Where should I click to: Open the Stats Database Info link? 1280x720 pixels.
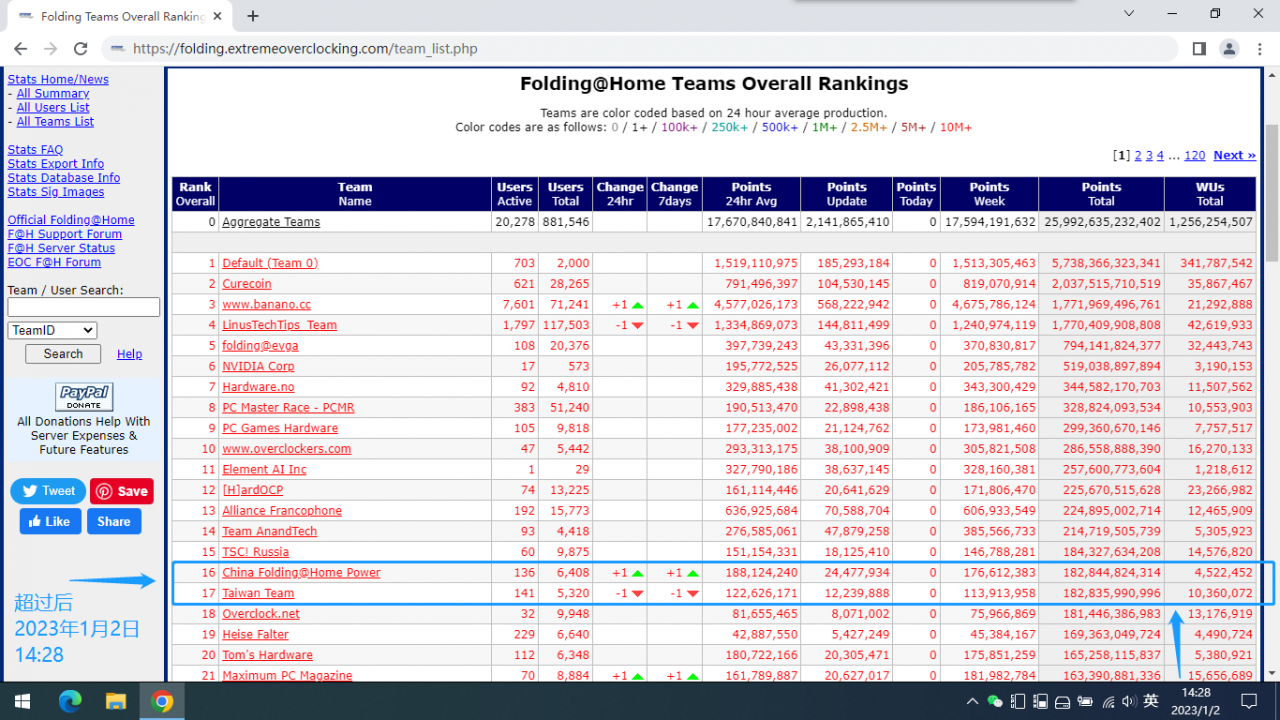pyautogui.click(x=64, y=178)
